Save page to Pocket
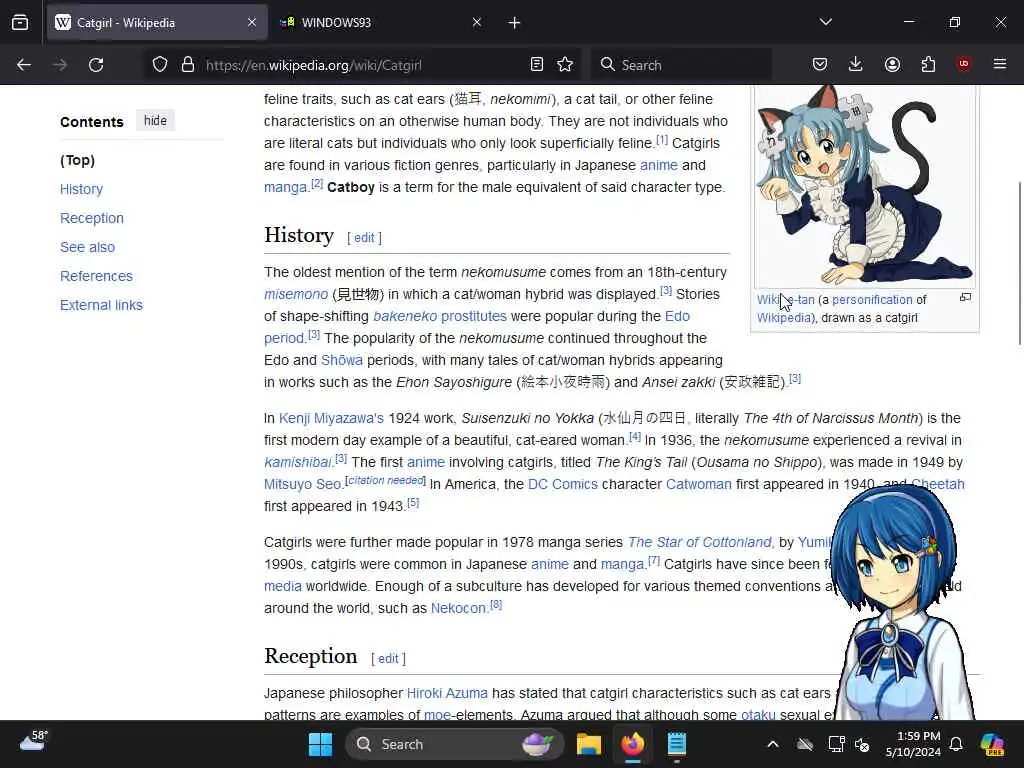The image size is (1024, 768). coord(820,65)
